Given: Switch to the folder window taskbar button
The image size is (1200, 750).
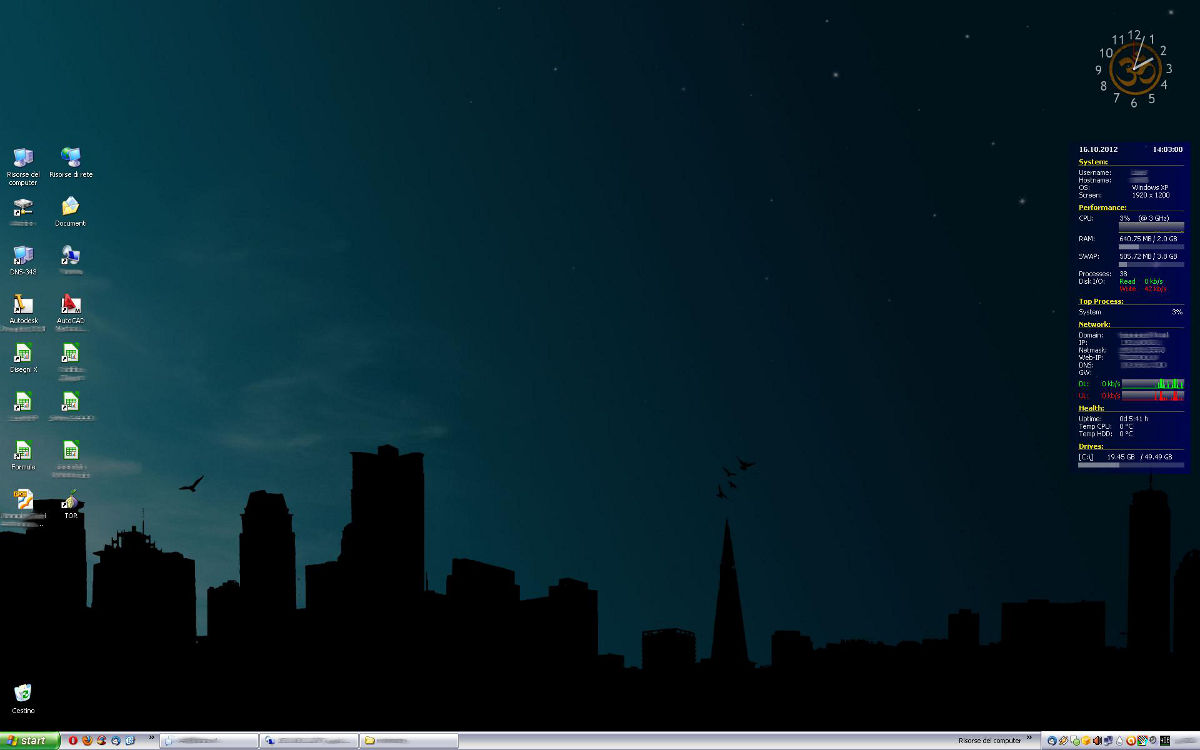Looking at the screenshot, I should (408, 741).
